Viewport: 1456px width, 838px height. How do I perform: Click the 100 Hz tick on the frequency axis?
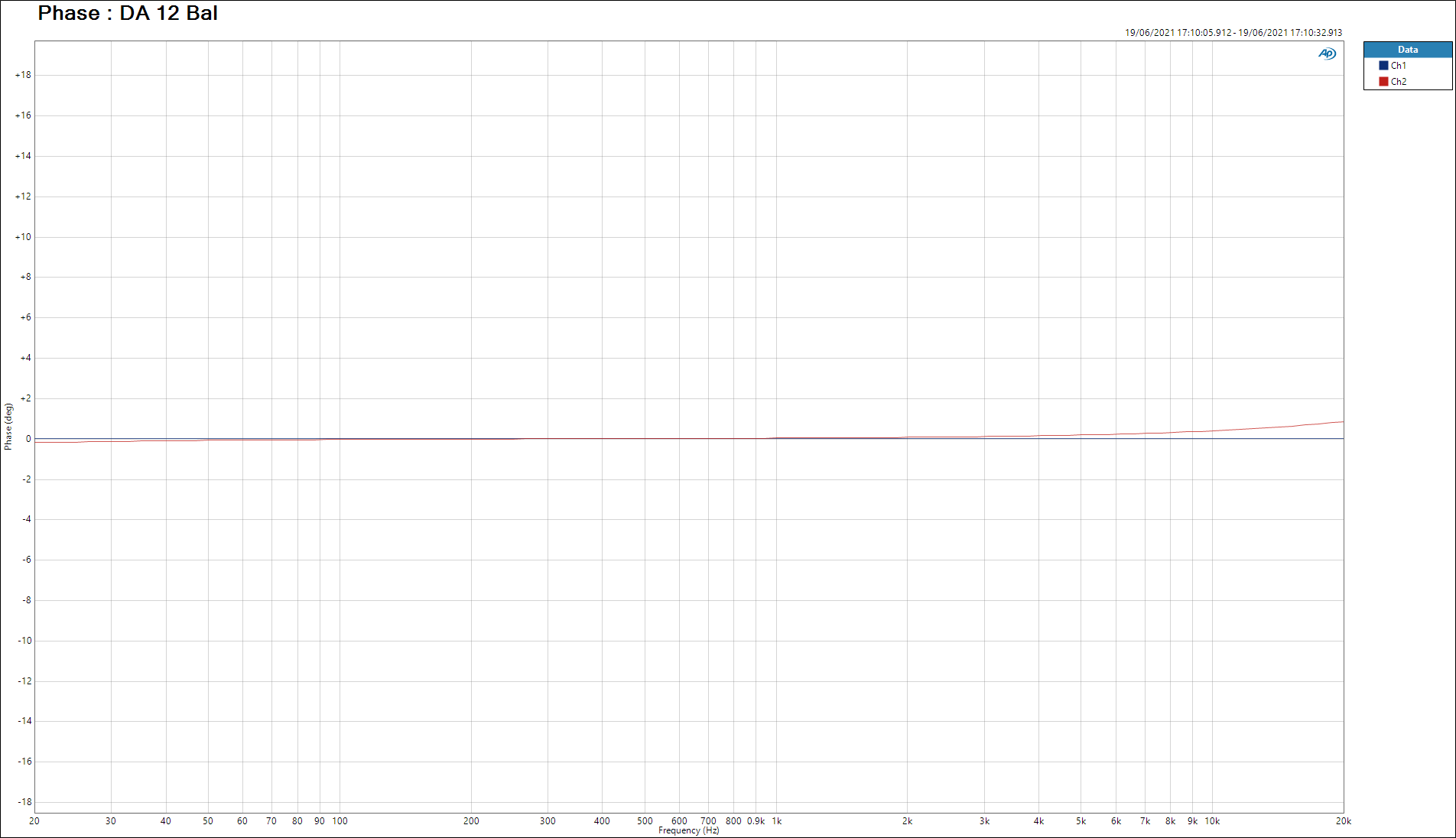(x=340, y=821)
